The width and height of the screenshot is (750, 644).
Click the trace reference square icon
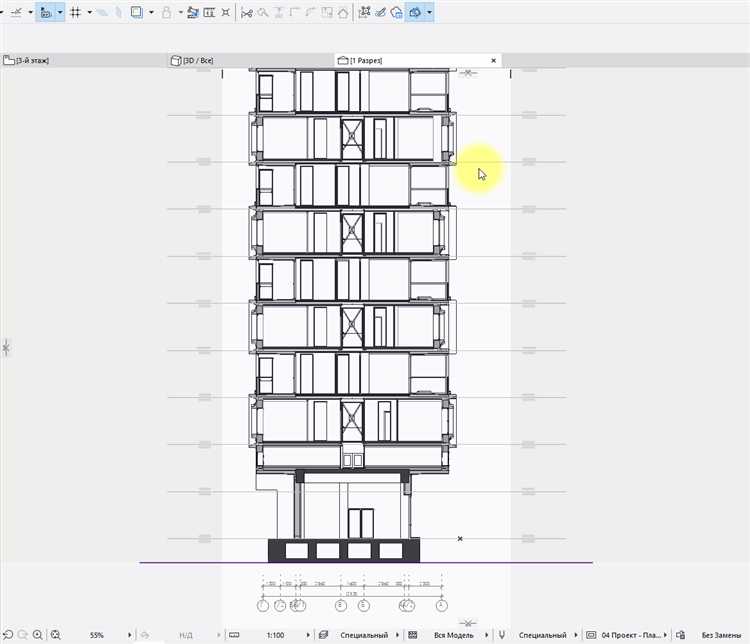click(137, 12)
